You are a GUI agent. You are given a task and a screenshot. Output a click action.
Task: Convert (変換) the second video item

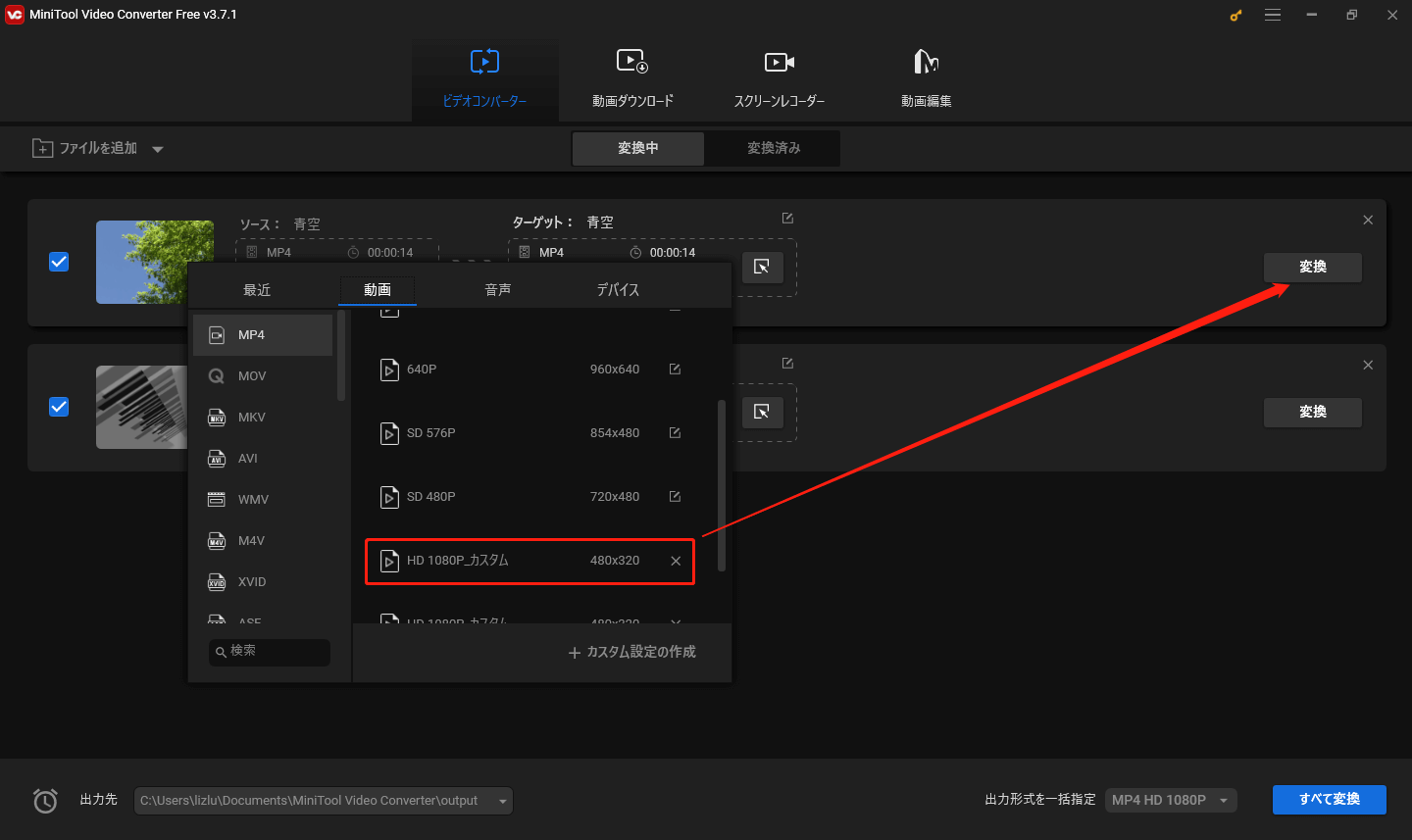(x=1313, y=412)
